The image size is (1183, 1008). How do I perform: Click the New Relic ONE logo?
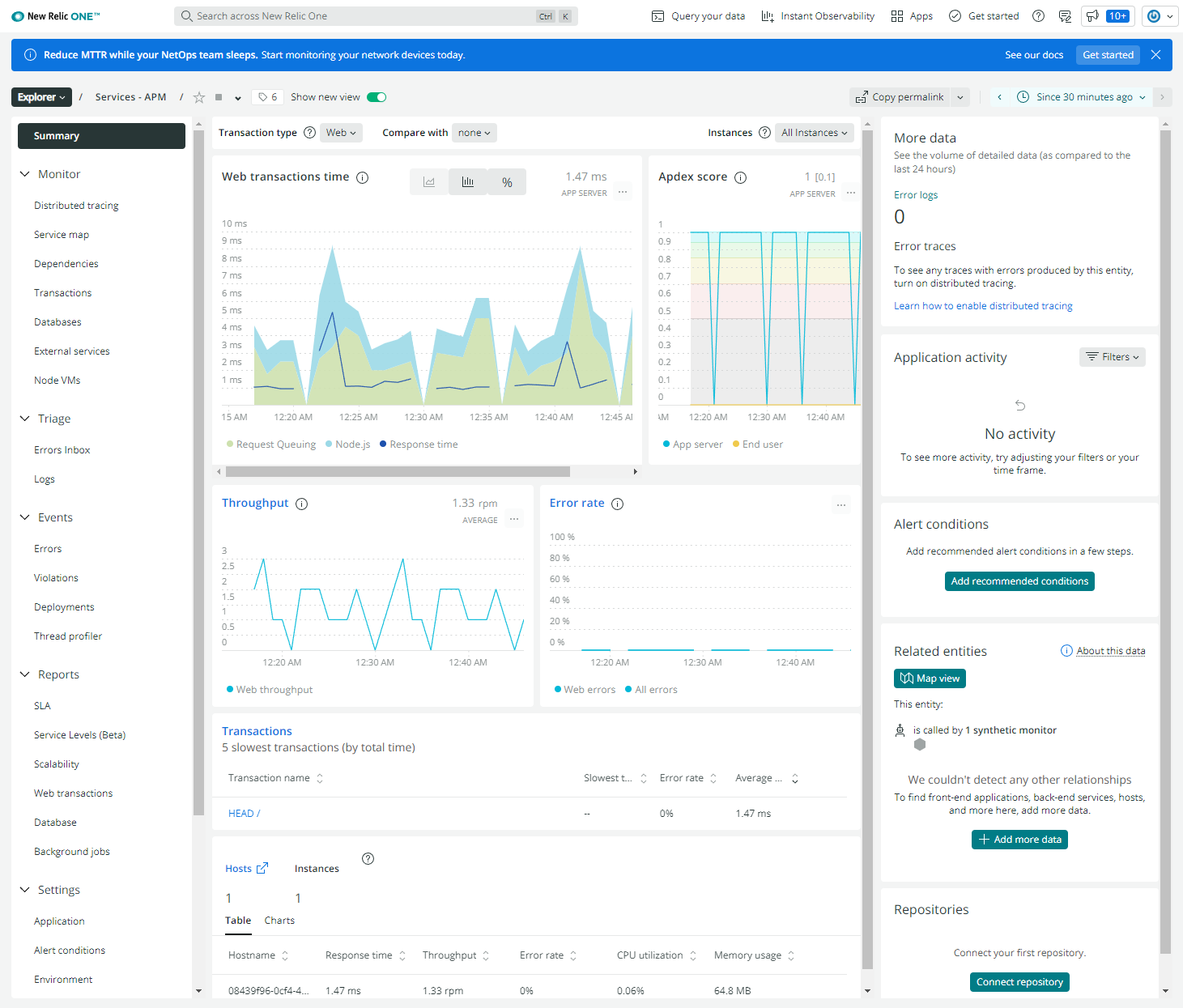pos(56,16)
